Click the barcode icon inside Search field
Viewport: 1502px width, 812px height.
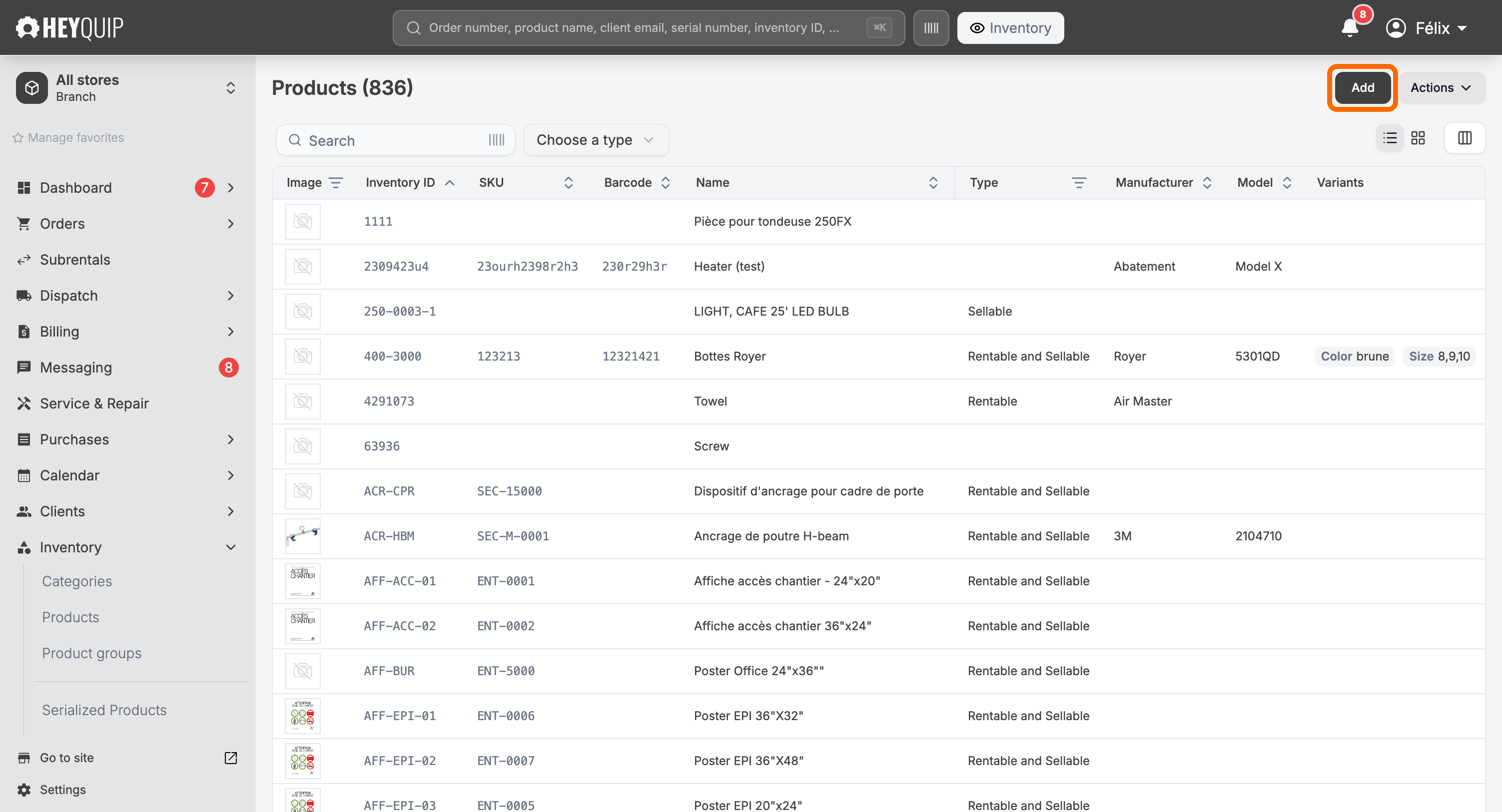point(497,140)
